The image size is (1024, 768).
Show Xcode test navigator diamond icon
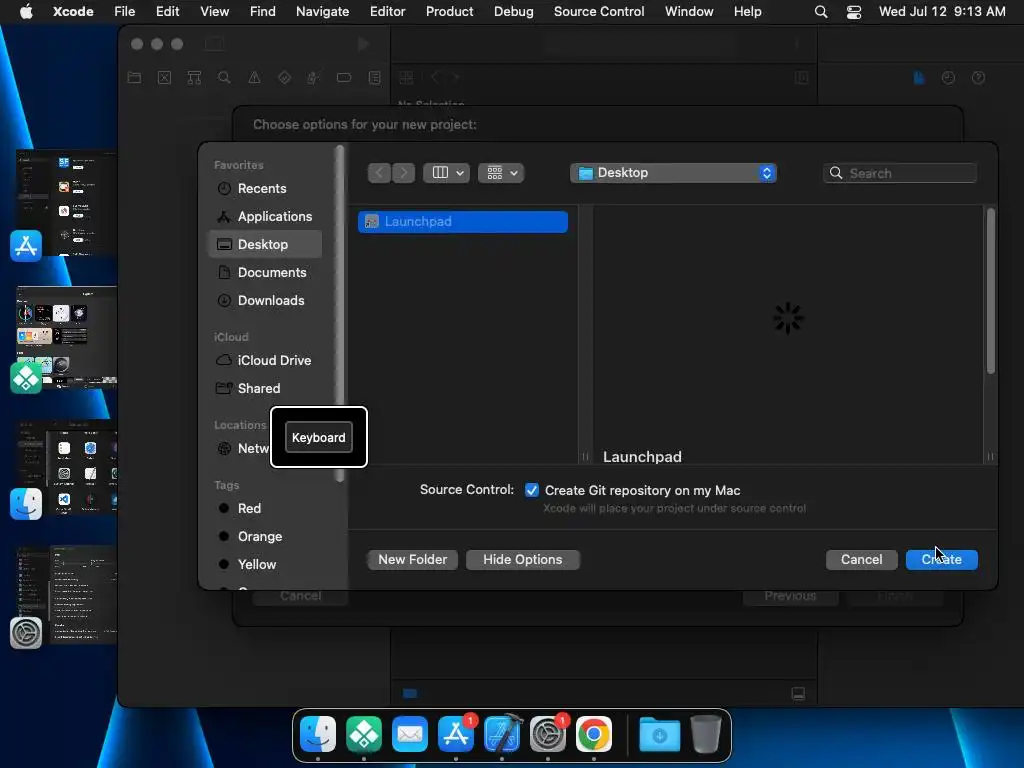pos(284,78)
